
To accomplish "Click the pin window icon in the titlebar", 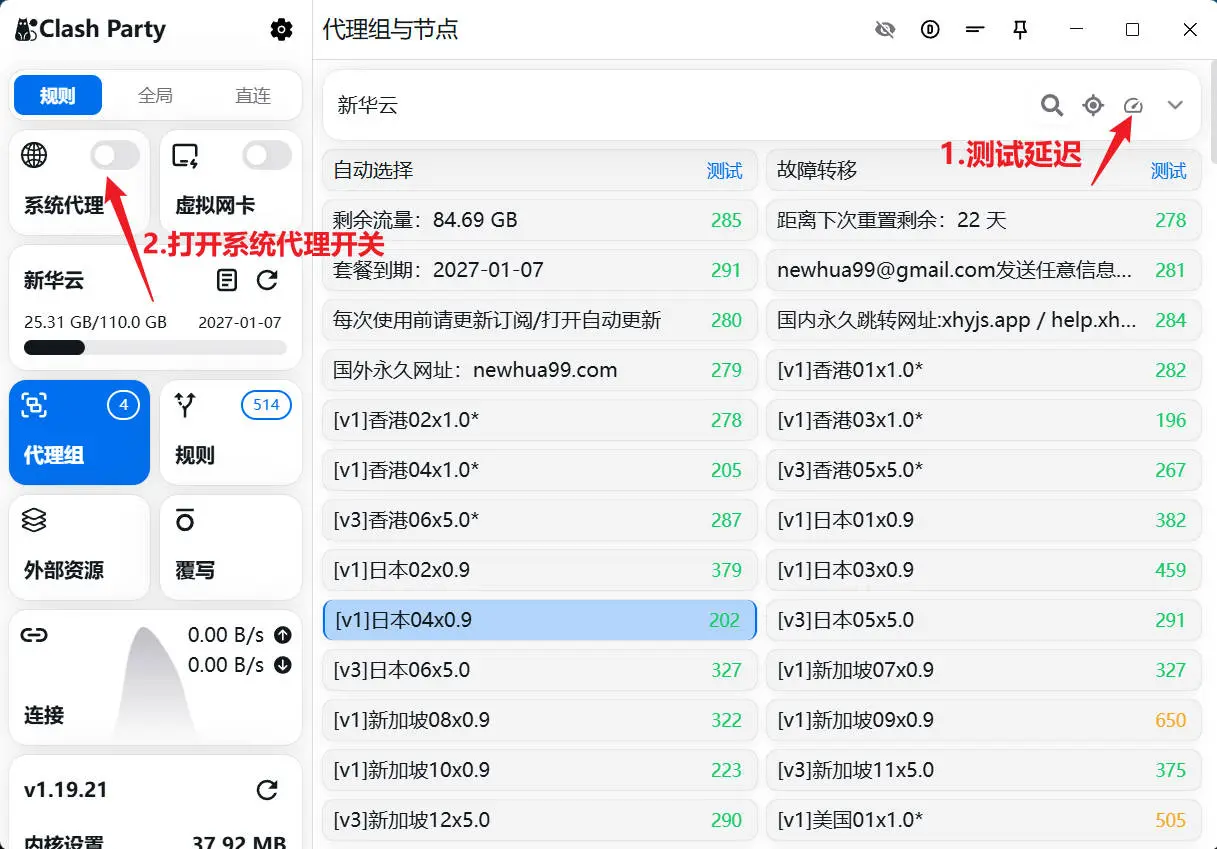I will 1020,30.
